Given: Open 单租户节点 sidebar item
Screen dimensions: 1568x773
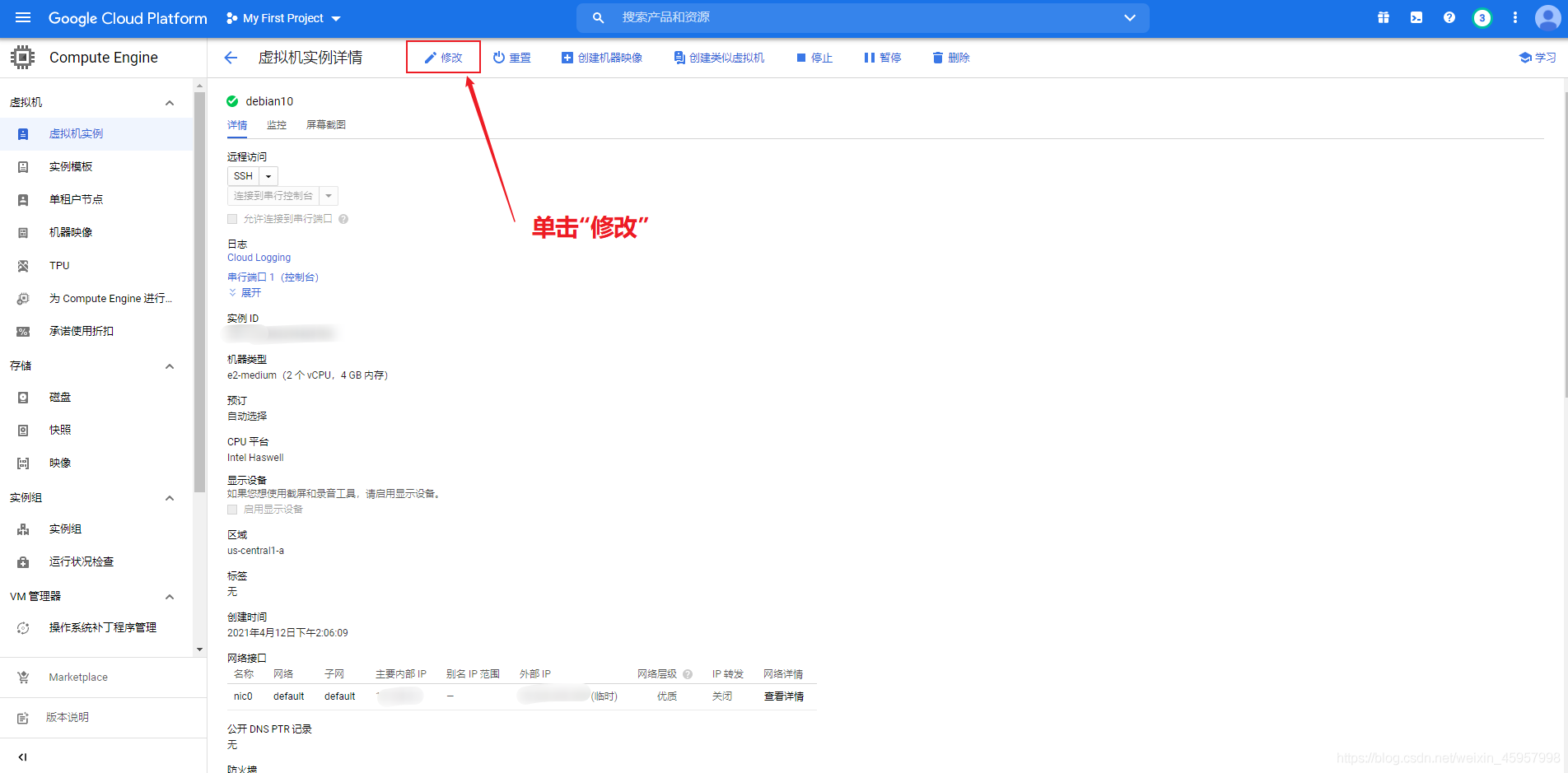Looking at the screenshot, I should coord(96,199).
